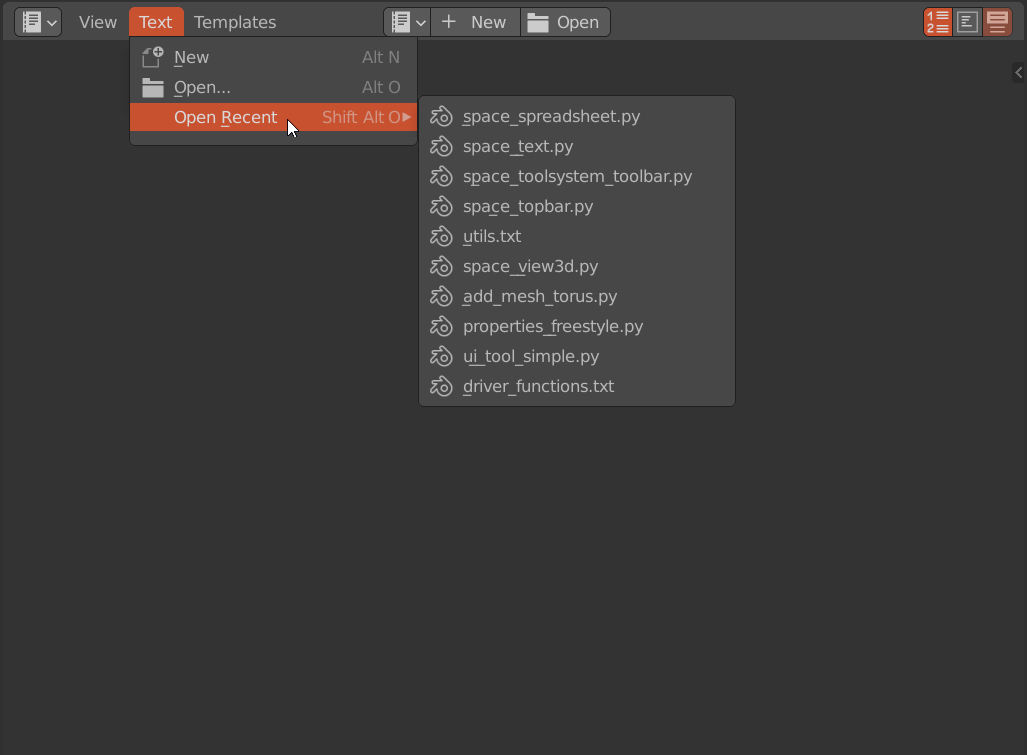Click the folder icon beside Open...
The image size is (1027, 755).
153,87
